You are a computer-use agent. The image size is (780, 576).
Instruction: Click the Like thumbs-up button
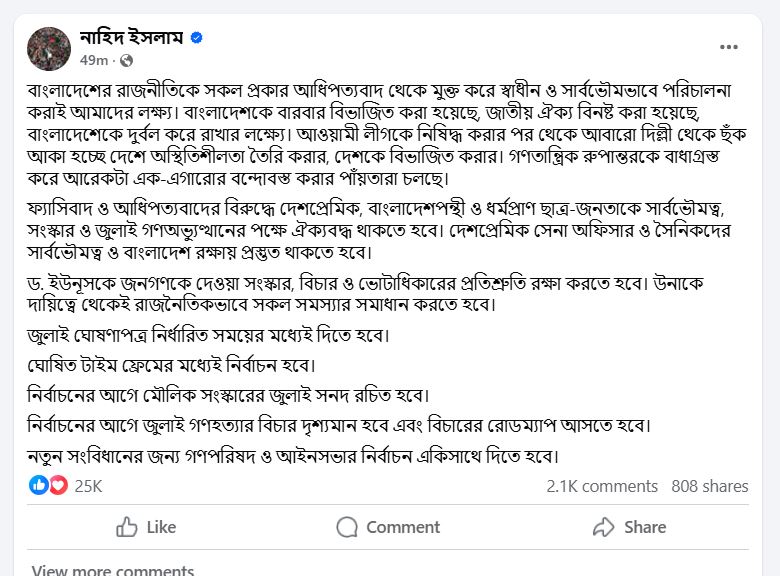click(146, 527)
